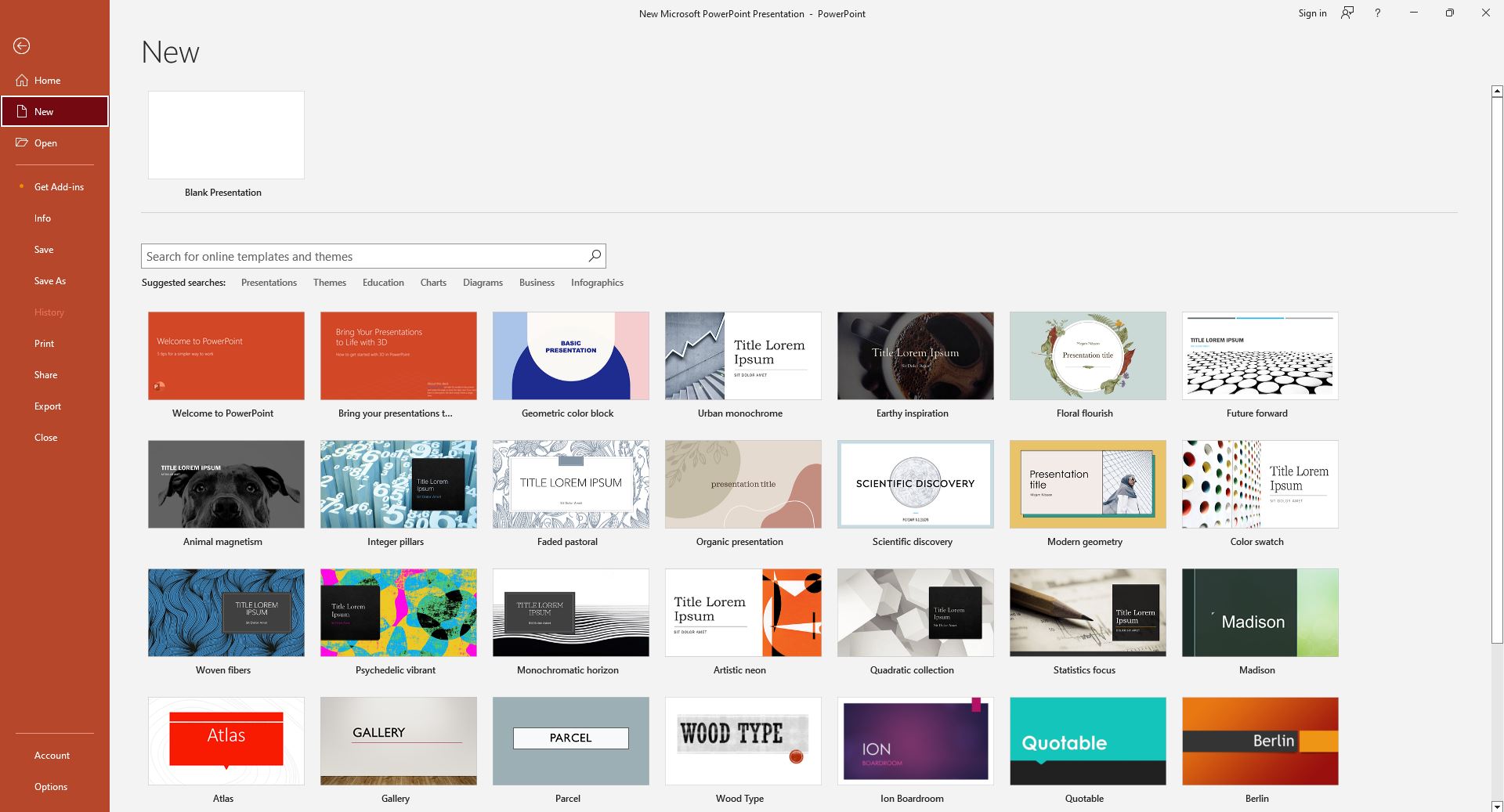Select the Modern geometry template
This screenshot has height=812, width=1504.
[1088, 484]
